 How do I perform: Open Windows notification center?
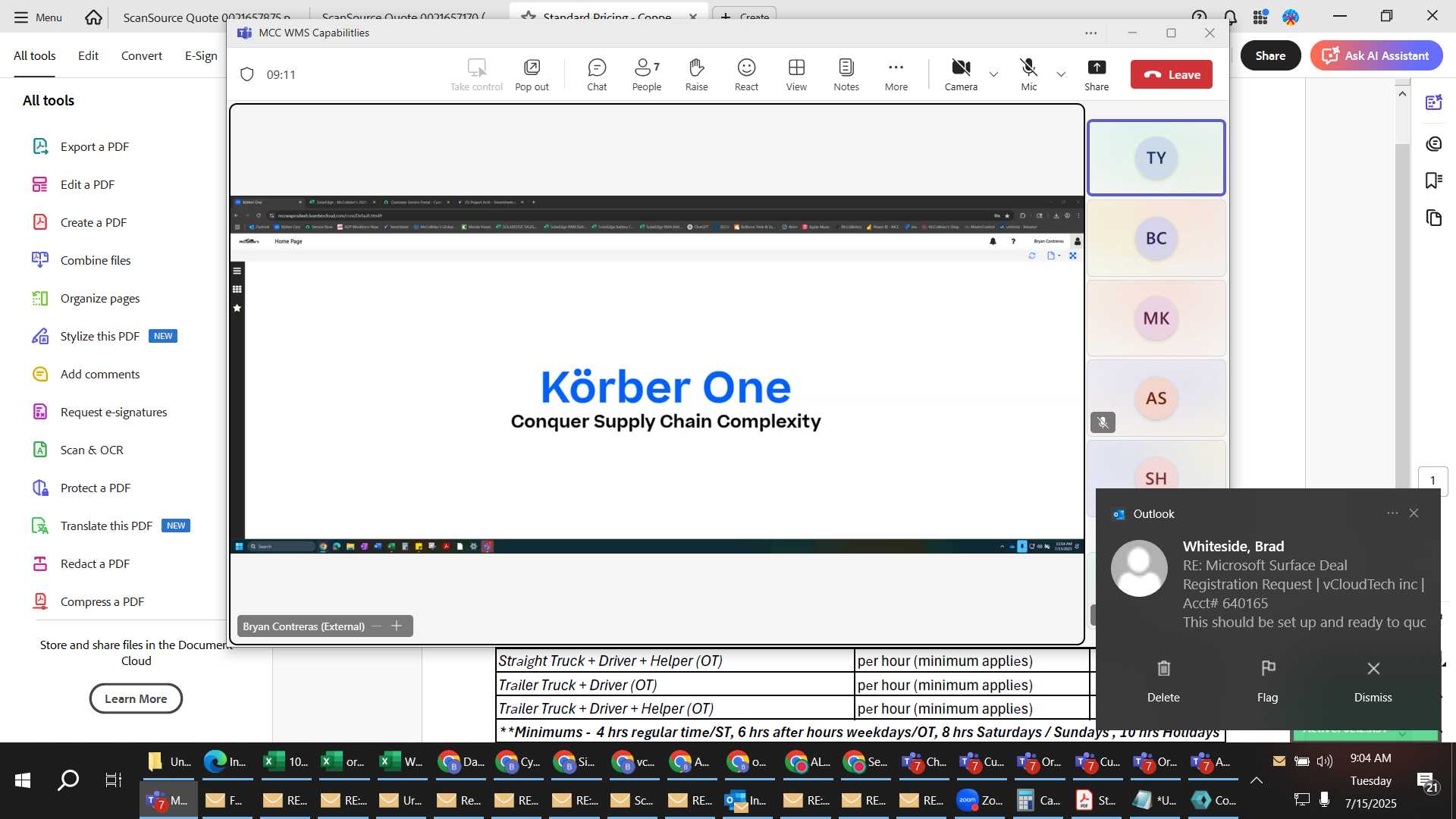click(x=1427, y=782)
